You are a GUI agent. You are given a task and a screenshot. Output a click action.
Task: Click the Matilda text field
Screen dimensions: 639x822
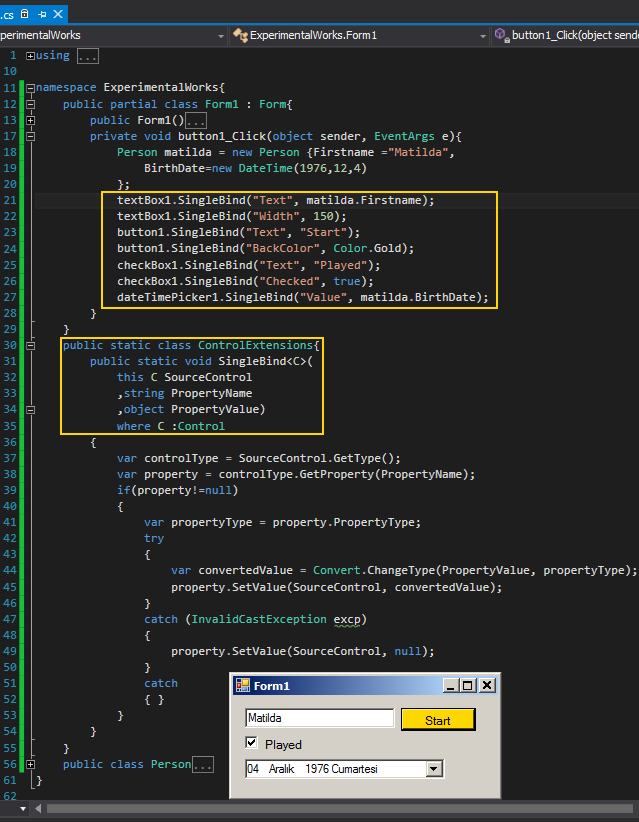tap(319, 719)
